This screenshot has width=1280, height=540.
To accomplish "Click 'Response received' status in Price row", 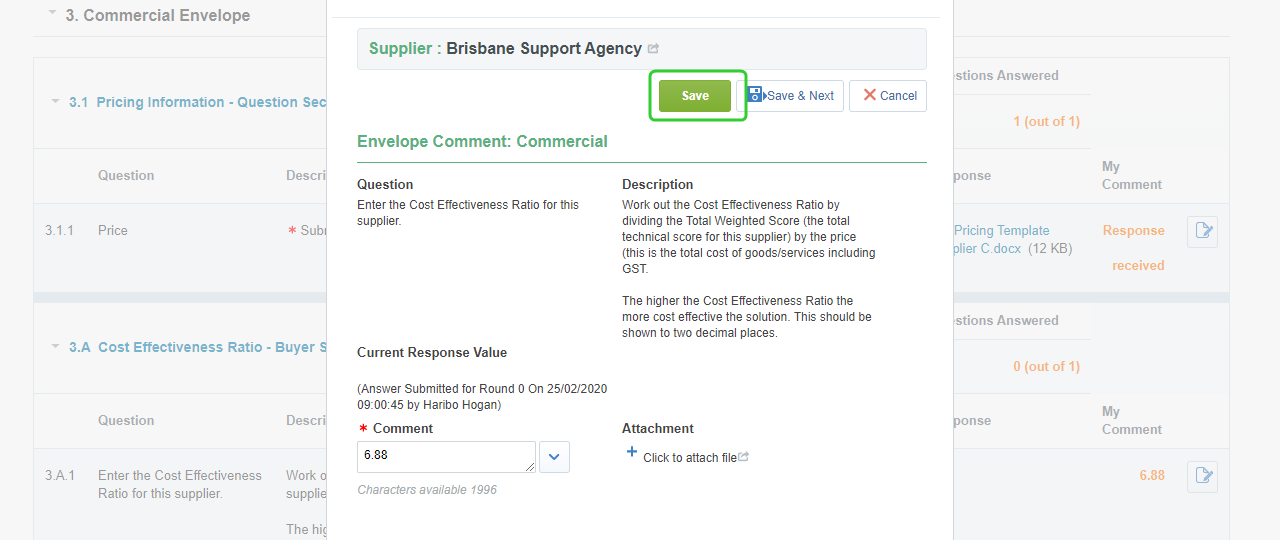I will click(1135, 247).
